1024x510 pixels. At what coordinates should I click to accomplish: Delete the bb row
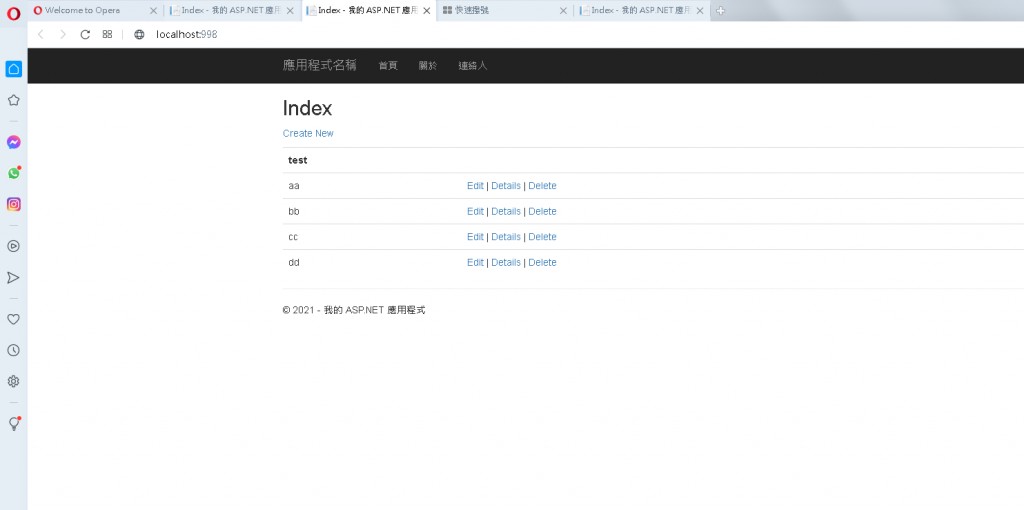tap(542, 211)
